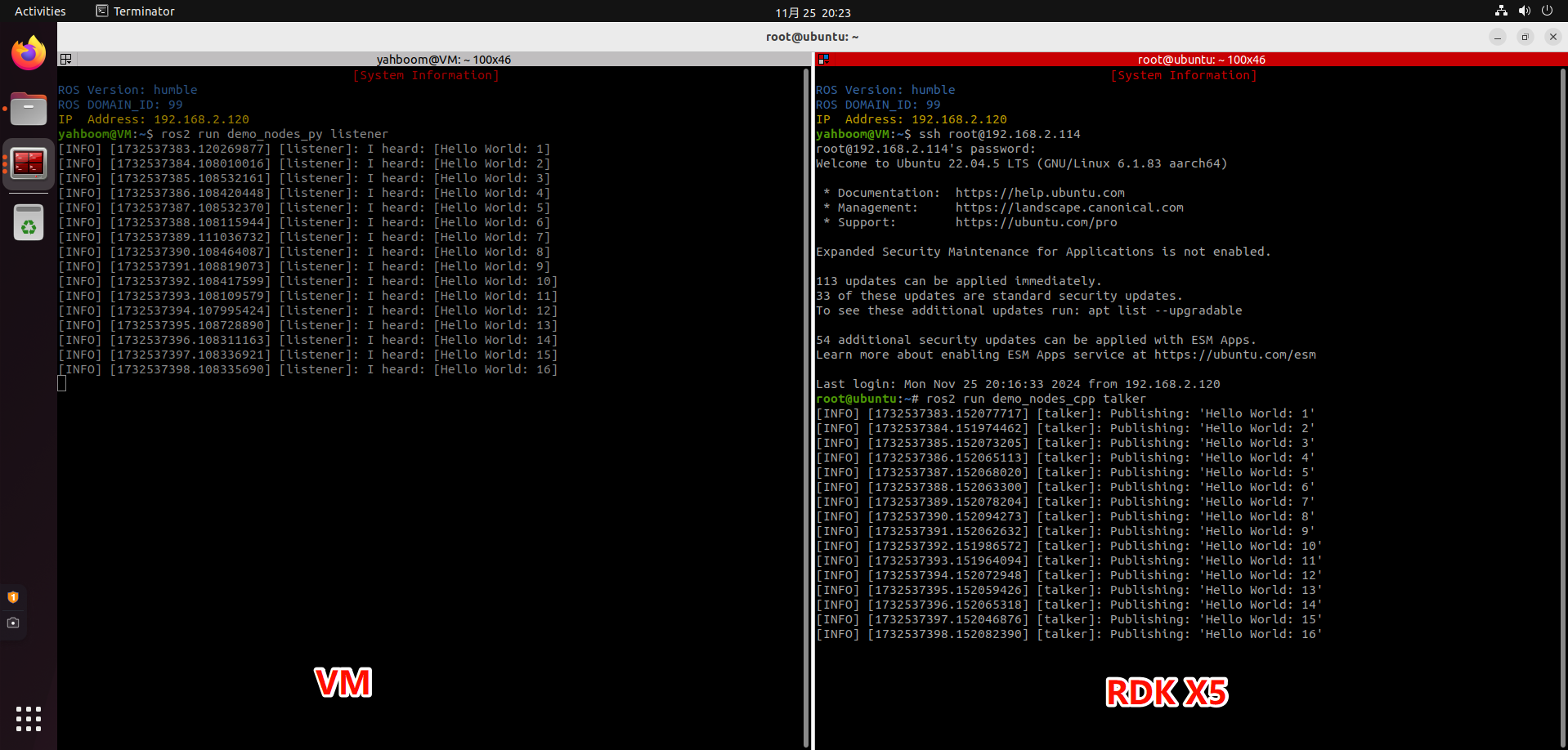This screenshot has height=750, width=1568.
Task: Click the orange shield icon in dock
Action: pyautogui.click(x=13, y=597)
